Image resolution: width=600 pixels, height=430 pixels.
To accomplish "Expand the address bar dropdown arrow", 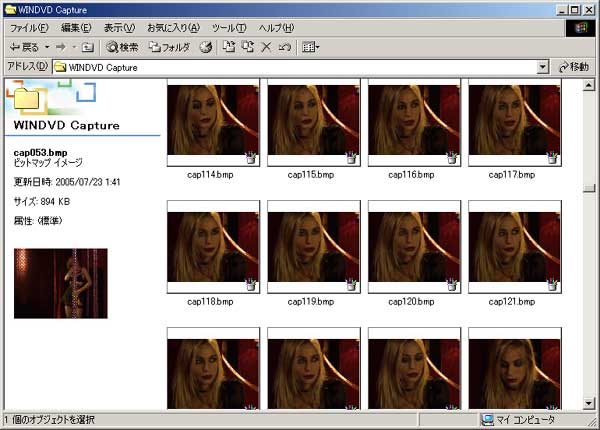I will [x=543, y=67].
